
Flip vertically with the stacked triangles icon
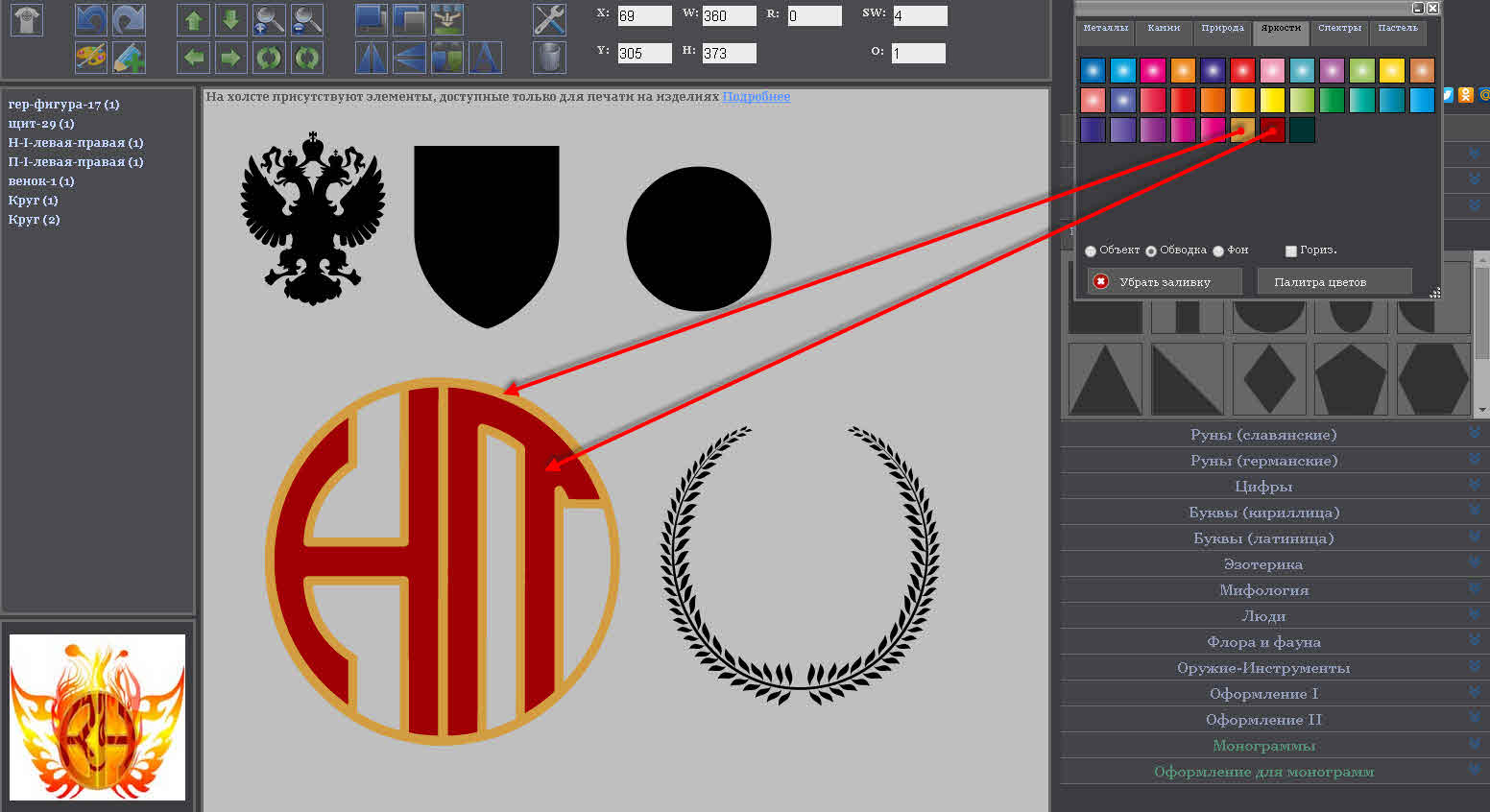pos(409,58)
